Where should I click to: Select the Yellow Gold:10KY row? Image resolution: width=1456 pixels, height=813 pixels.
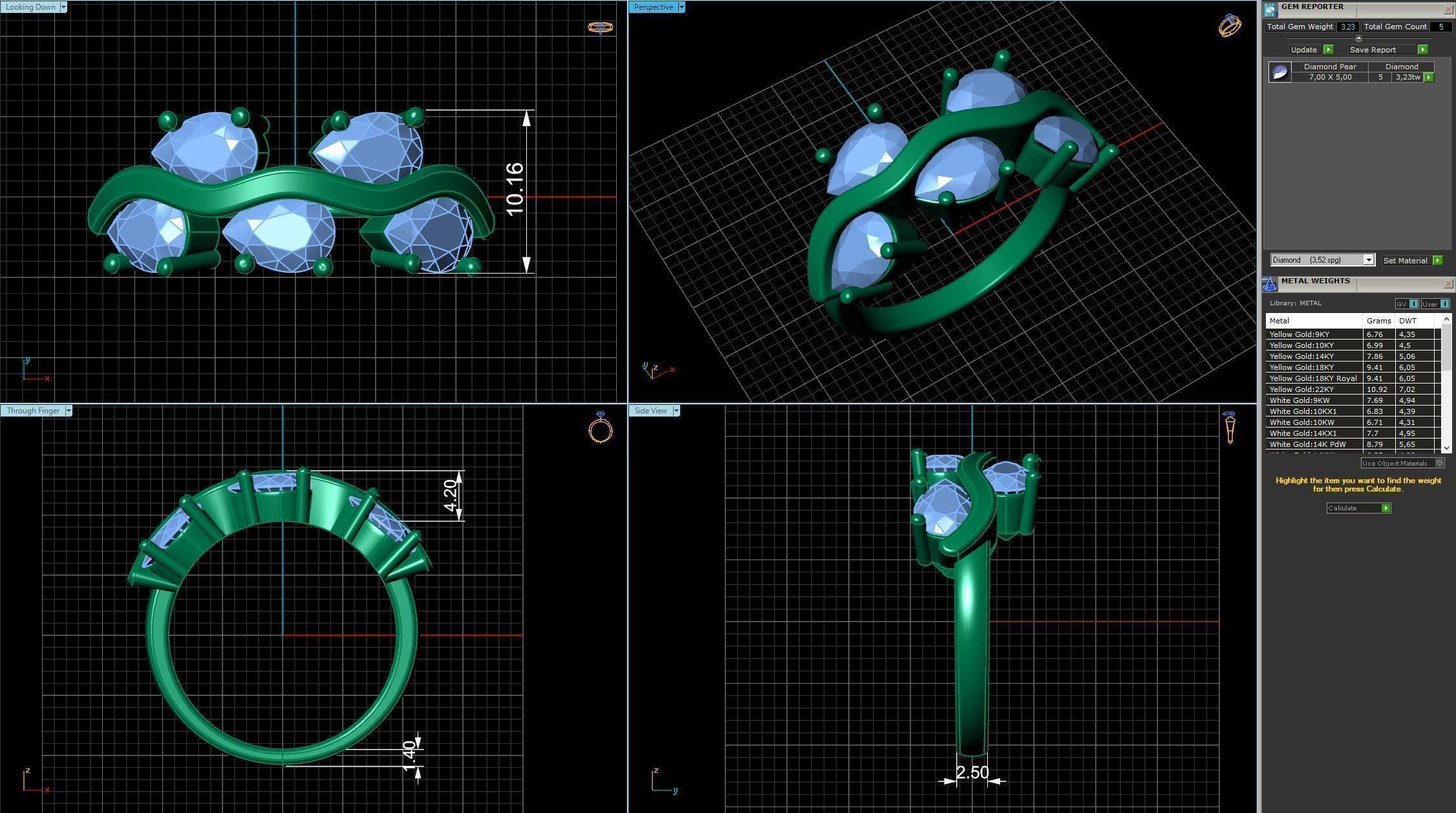1353,345
